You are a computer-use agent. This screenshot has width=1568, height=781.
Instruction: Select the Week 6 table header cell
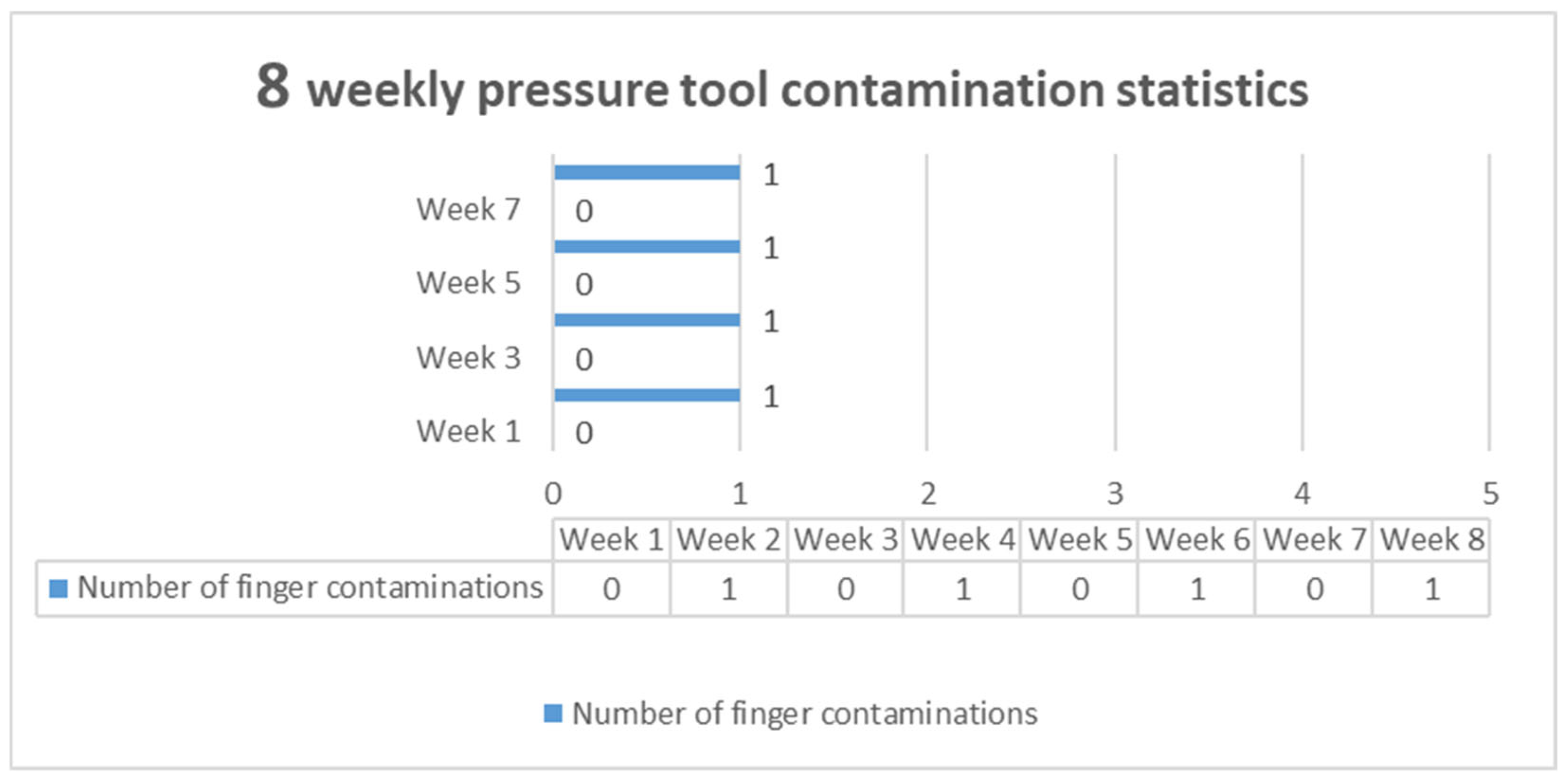(x=1198, y=539)
